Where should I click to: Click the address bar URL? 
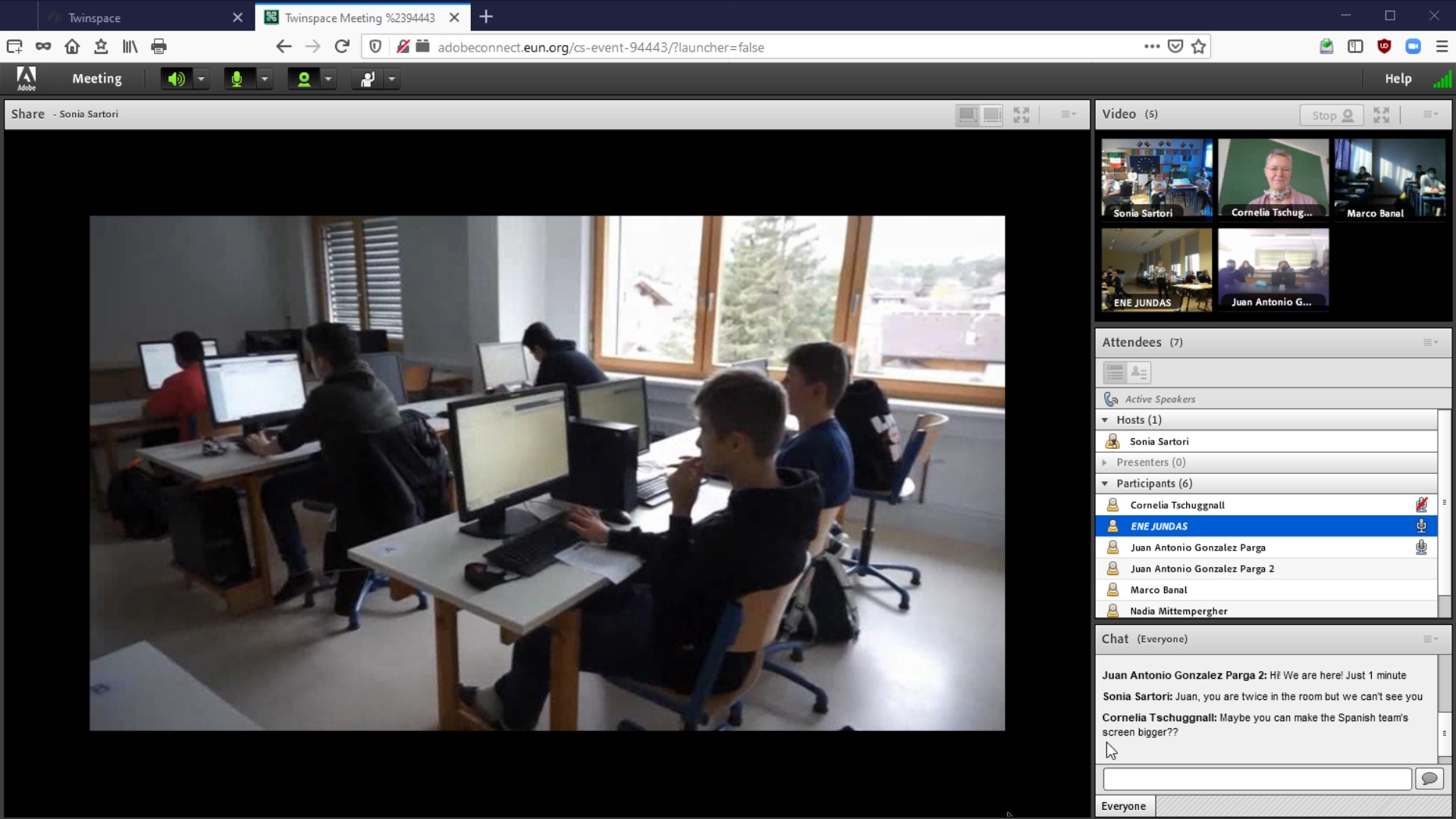click(601, 48)
